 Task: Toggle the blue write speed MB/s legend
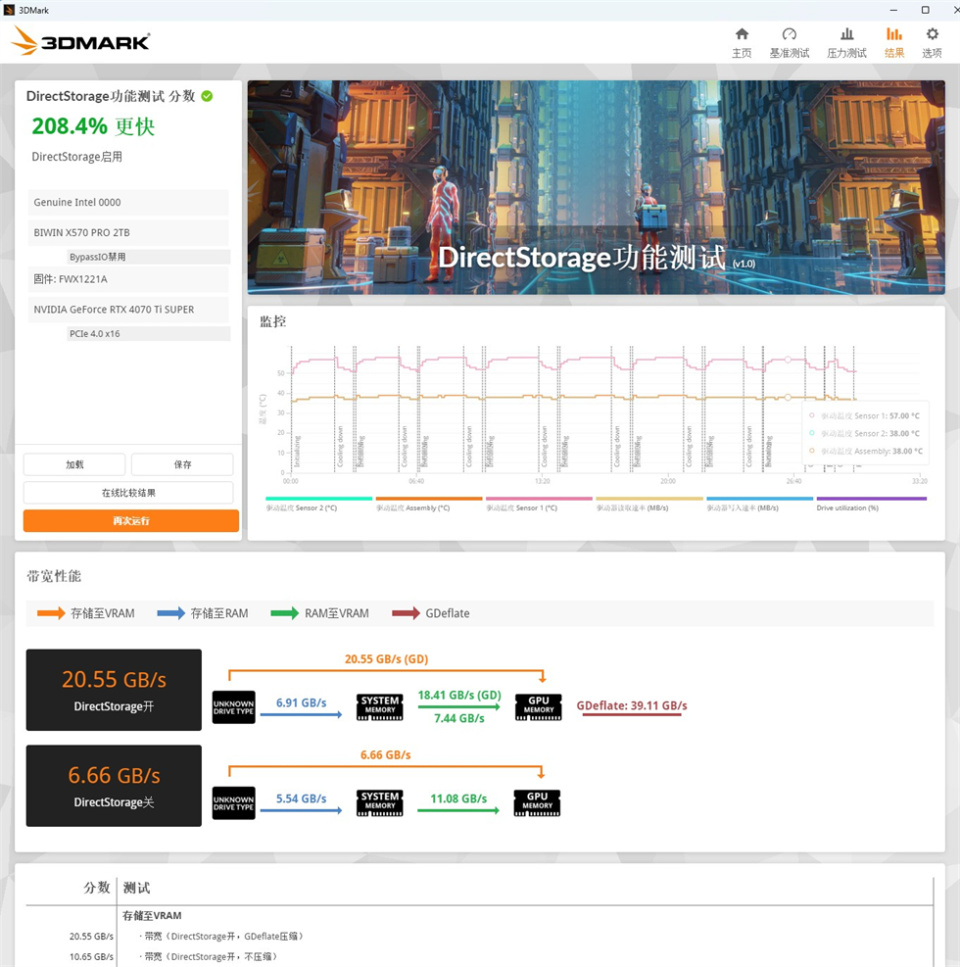point(760,504)
